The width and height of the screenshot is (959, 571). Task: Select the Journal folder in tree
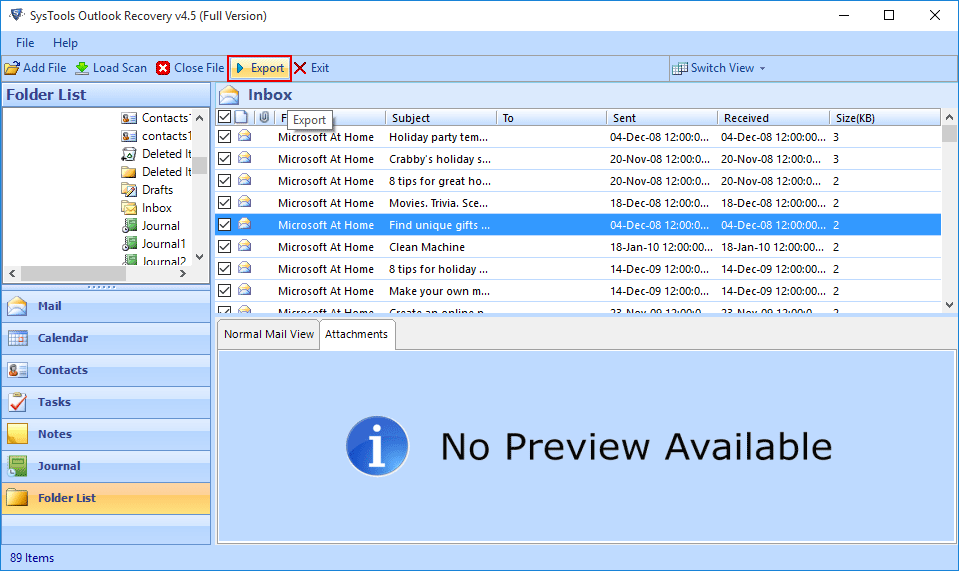[x=150, y=226]
